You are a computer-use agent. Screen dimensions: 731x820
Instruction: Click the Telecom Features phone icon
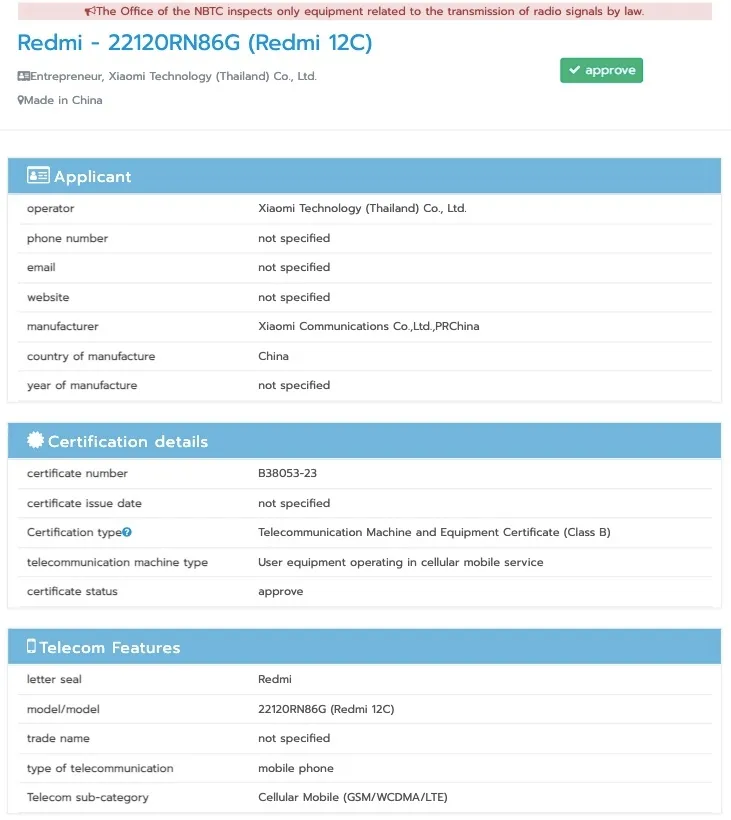click(x=31, y=647)
